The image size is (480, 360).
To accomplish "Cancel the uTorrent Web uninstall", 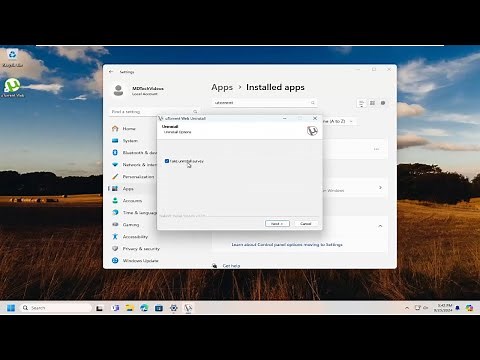I will click(x=306, y=223).
